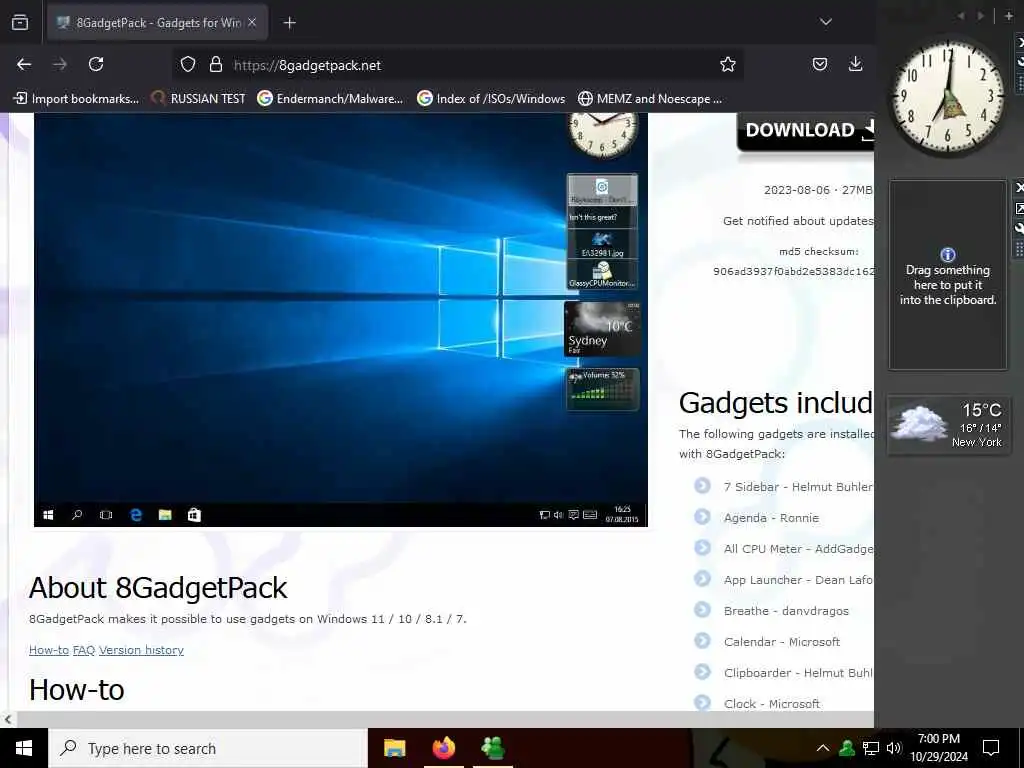Focus the 8gadgetpack.net address bar
This screenshot has width=1024, height=768.
click(x=457, y=65)
